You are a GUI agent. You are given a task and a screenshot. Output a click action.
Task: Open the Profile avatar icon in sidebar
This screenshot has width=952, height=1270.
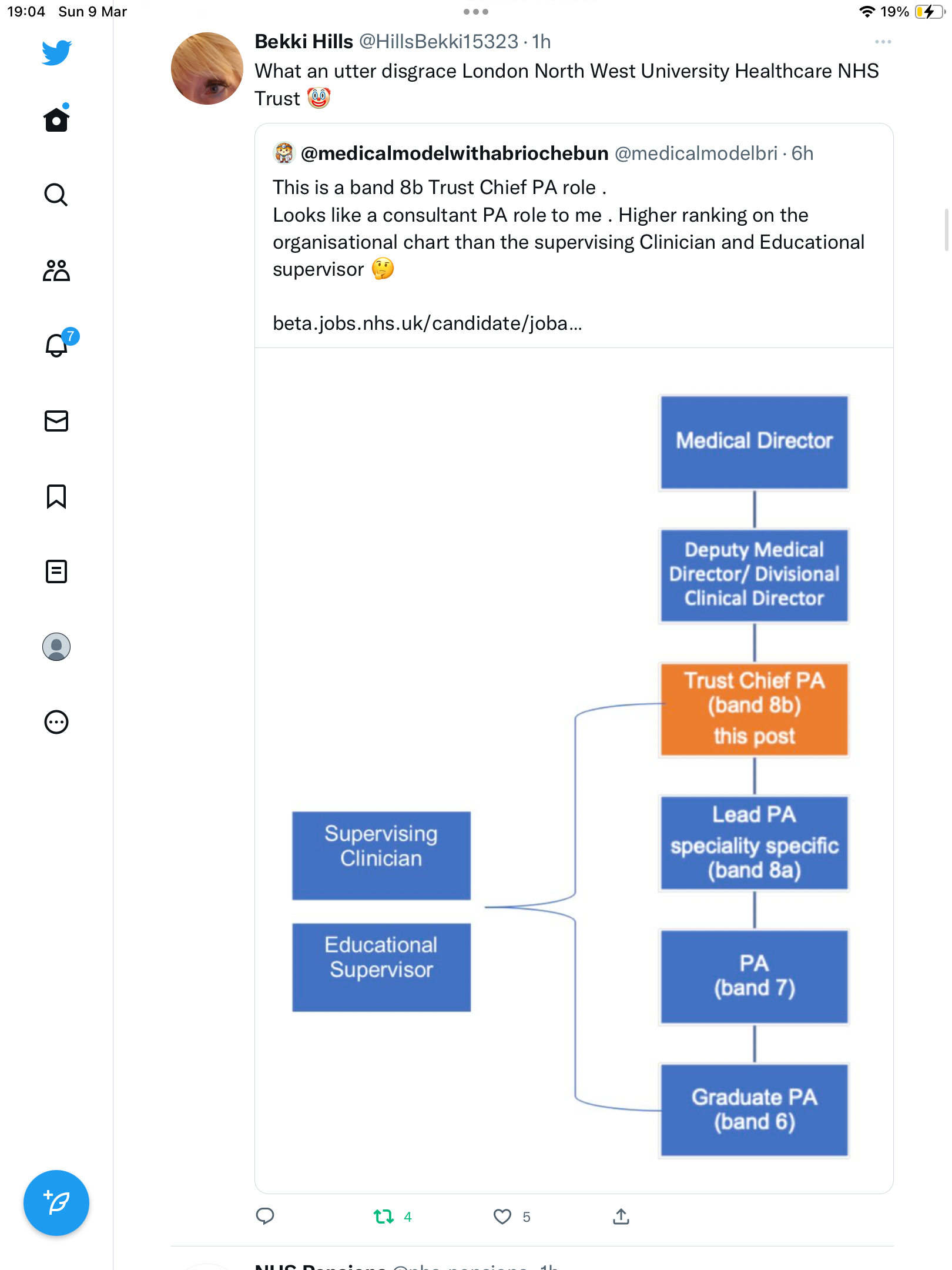click(x=56, y=647)
